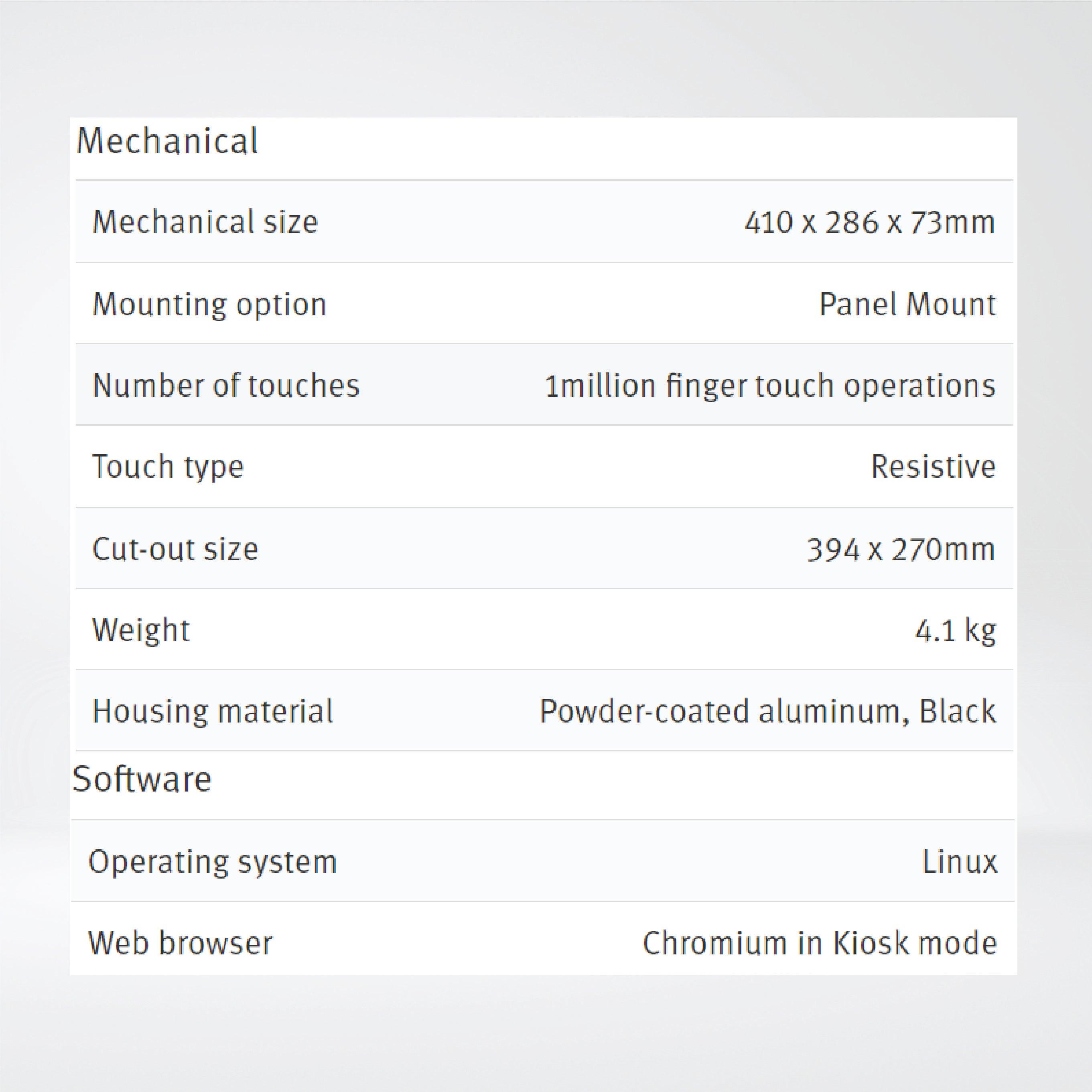
Task: Click the Powder-coated aluminum, Black value
Action: 767,711
